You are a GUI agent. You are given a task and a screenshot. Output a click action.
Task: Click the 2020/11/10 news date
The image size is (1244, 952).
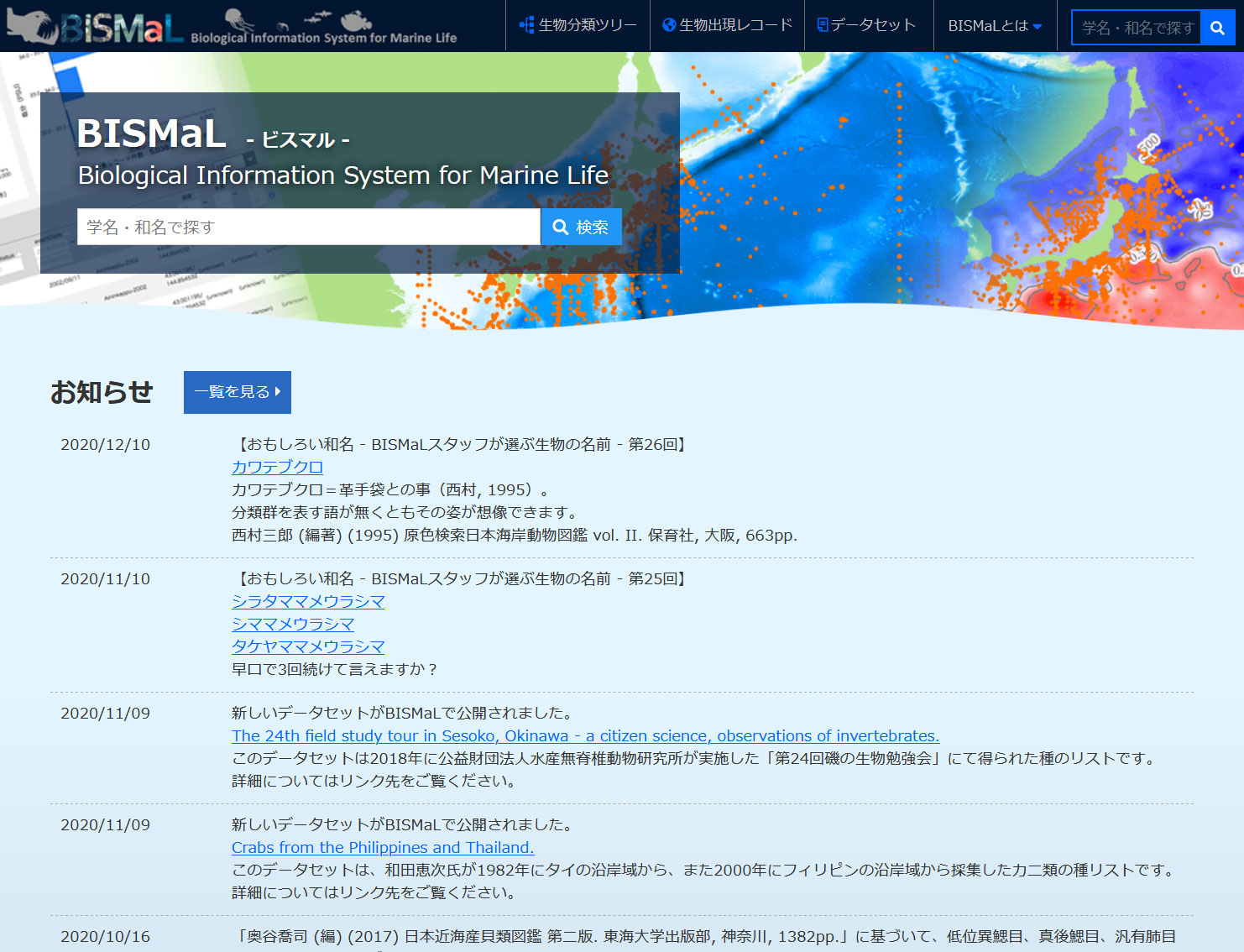point(106,578)
